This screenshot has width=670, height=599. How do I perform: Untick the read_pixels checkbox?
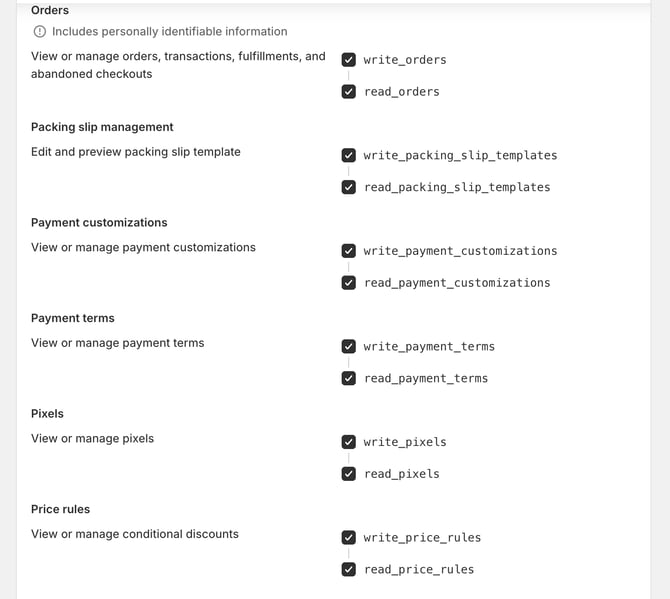348,474
